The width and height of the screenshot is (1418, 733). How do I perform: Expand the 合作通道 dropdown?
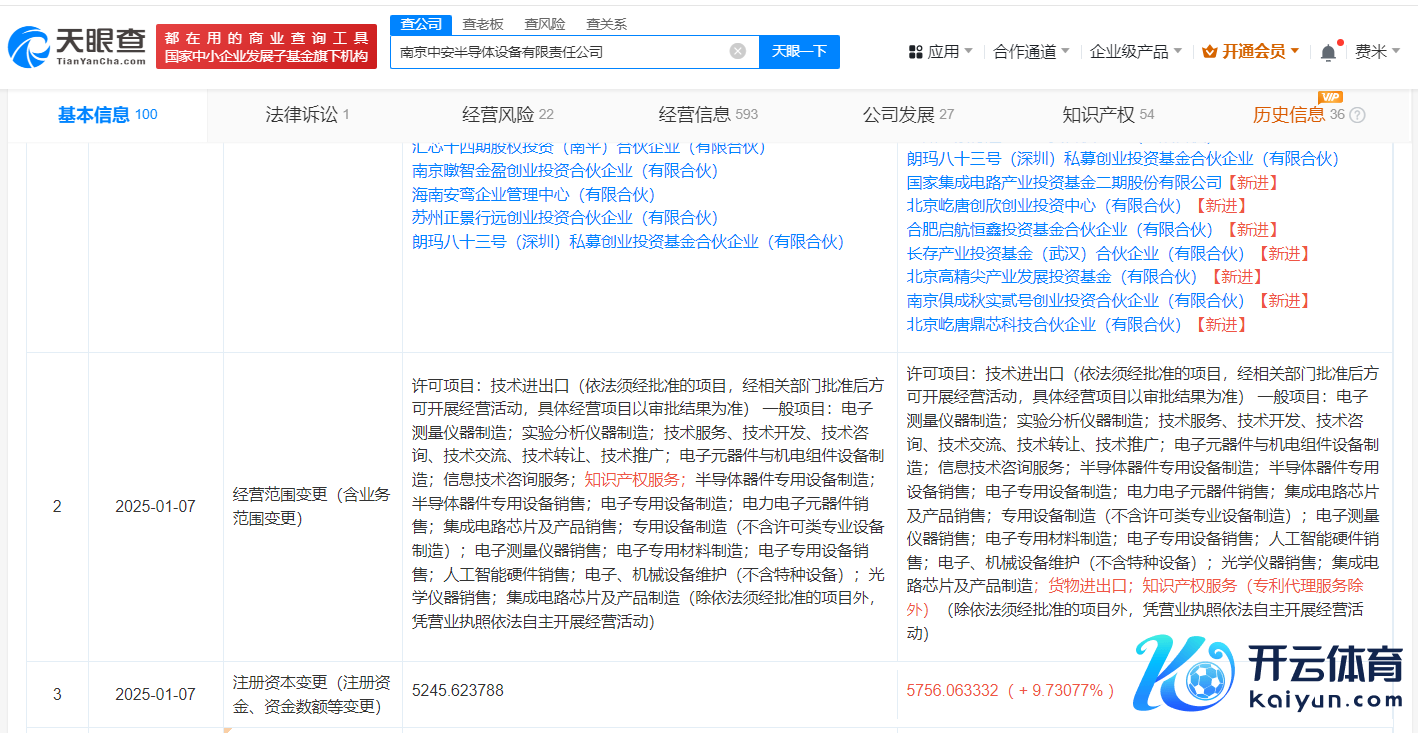coord(1031,52)
